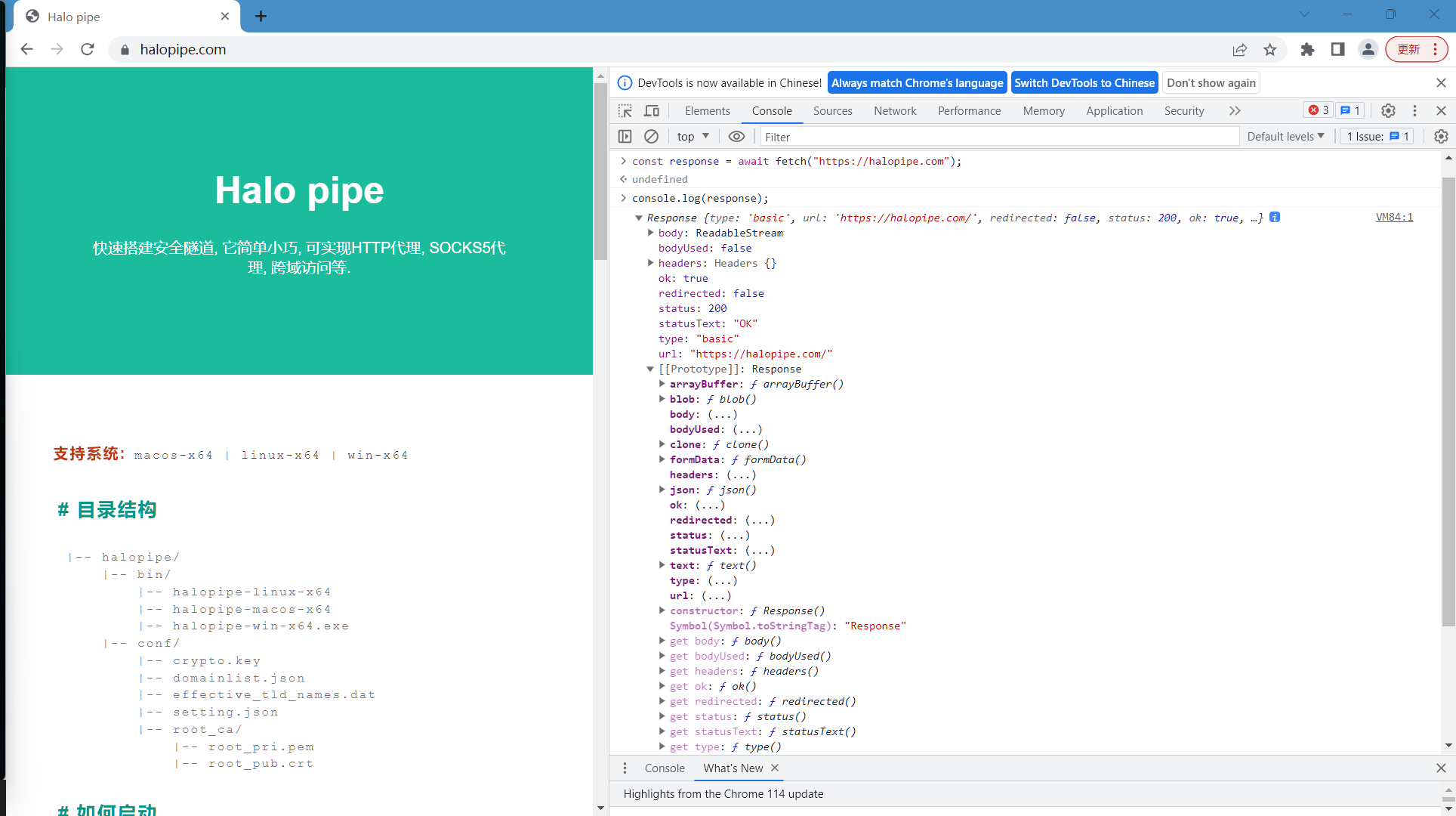
Task: Open the Default levels dropdown
Action: (1285, 136)
